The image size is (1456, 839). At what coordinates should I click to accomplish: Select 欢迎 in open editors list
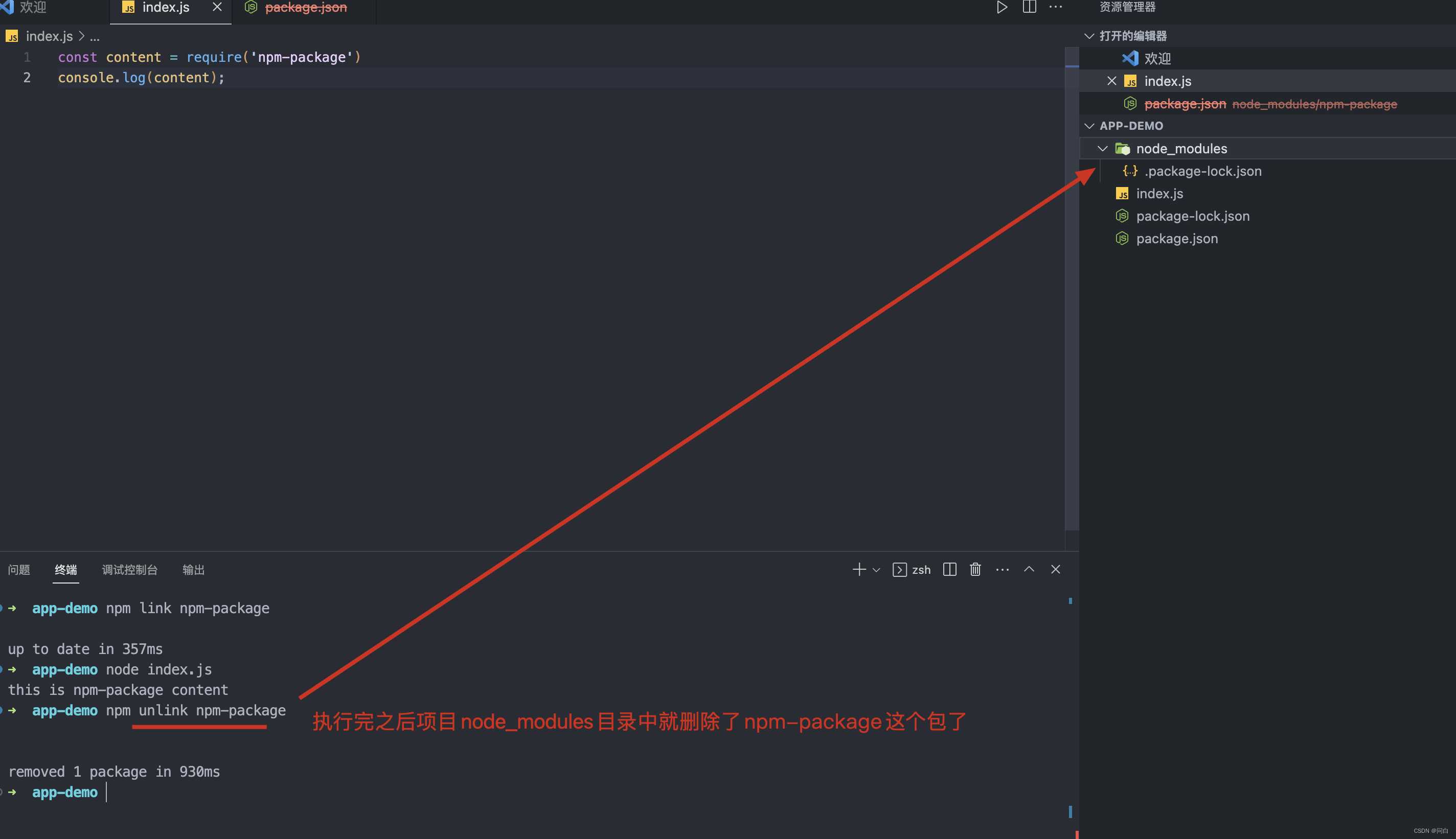(1267, 58)
